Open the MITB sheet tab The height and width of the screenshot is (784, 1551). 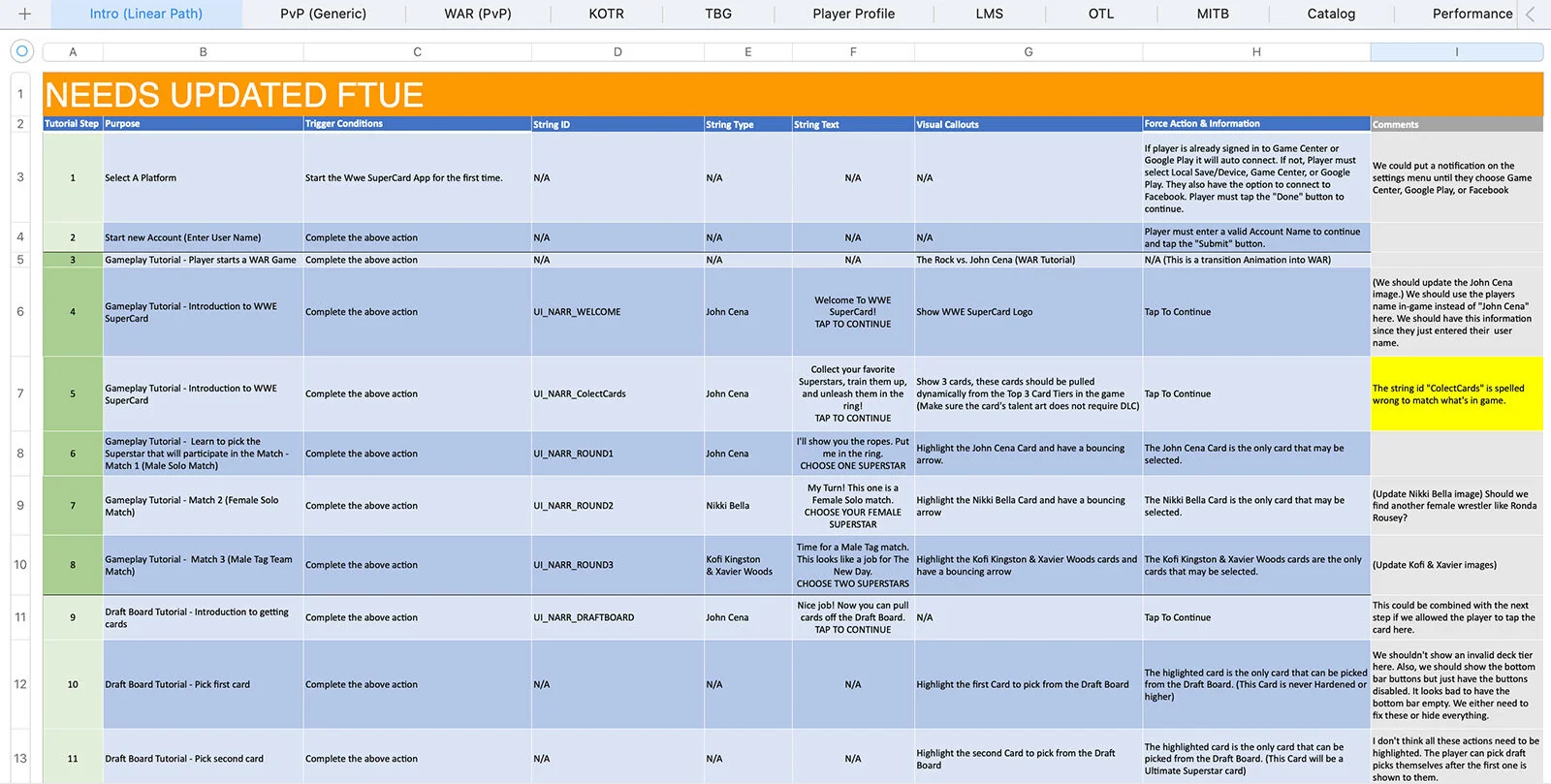tap(1212, 14)
